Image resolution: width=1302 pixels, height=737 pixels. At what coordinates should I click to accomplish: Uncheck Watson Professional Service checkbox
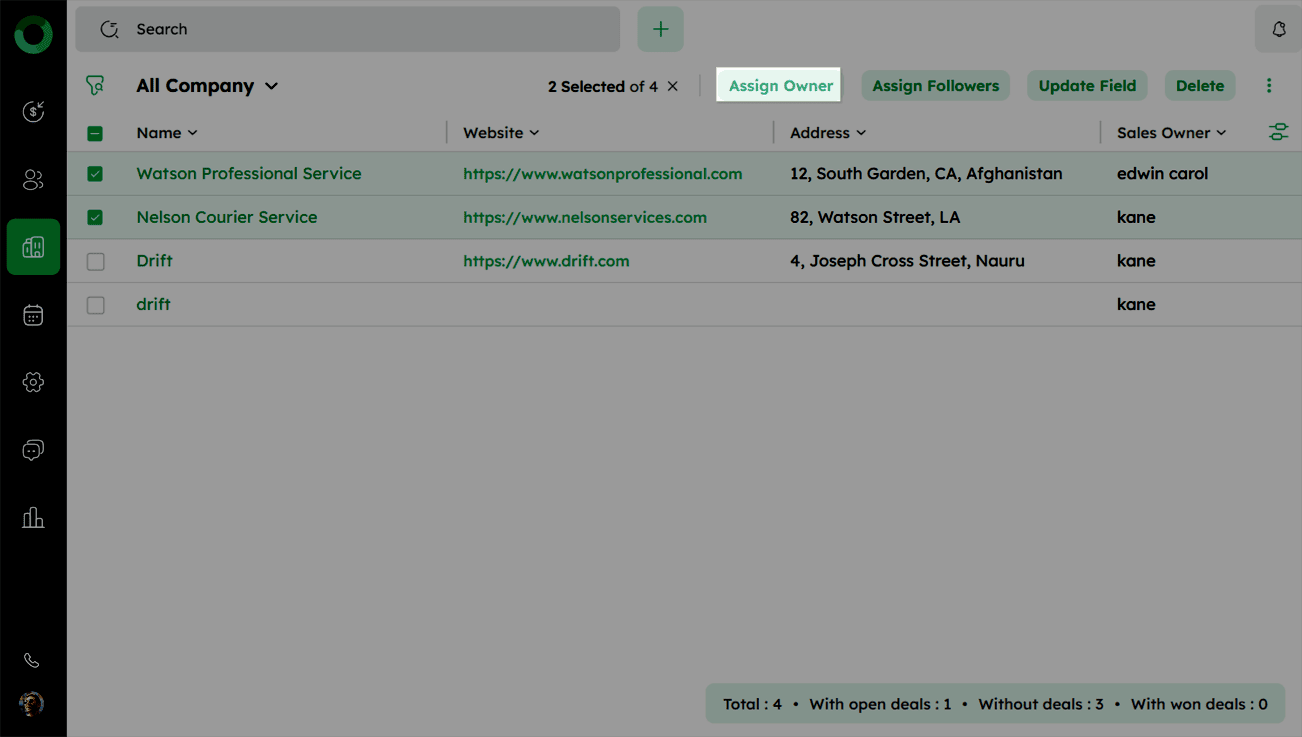pyautogui.click(x=95, y=174)
